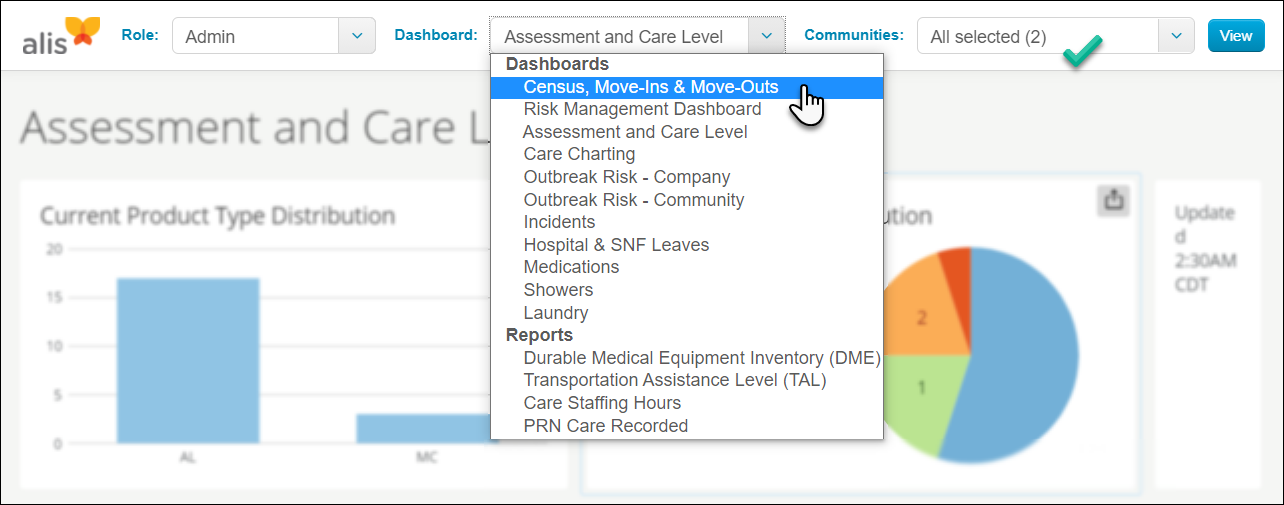
Task: Select Census, Move-Ins & Move-Outs option
Action: (x=650, y=87)
